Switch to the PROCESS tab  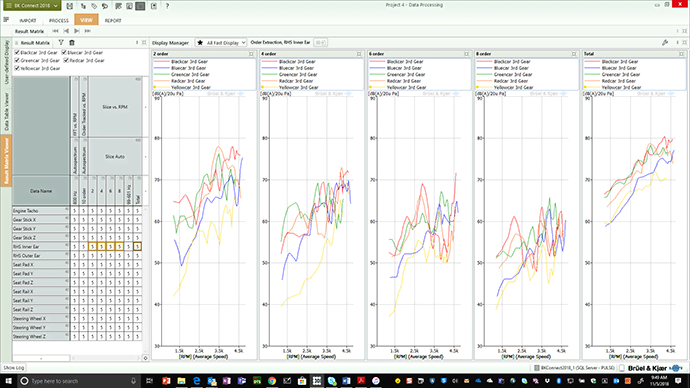(59, 20)
